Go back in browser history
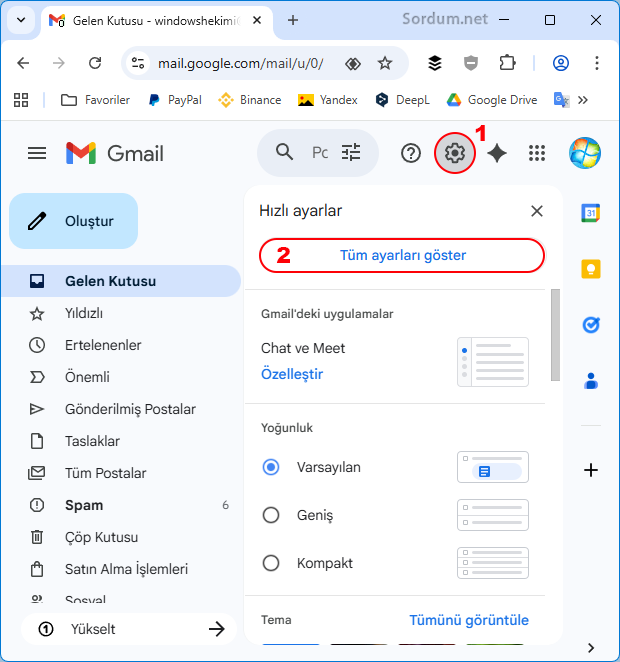620x662 pixels. 23,63
